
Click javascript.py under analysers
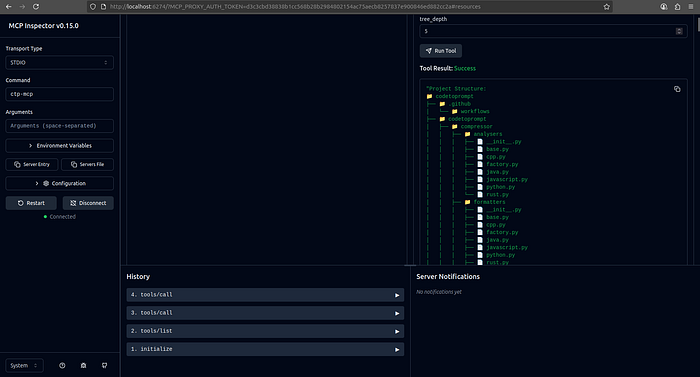(502, 180)
